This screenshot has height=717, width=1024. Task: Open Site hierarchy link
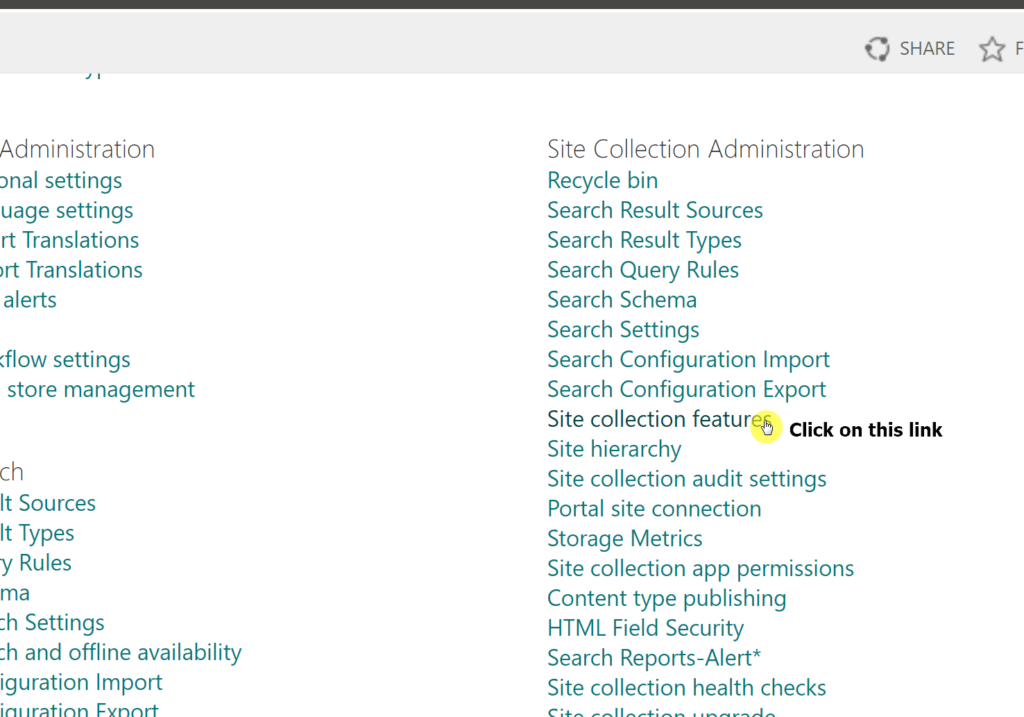(x=614, y=449)
